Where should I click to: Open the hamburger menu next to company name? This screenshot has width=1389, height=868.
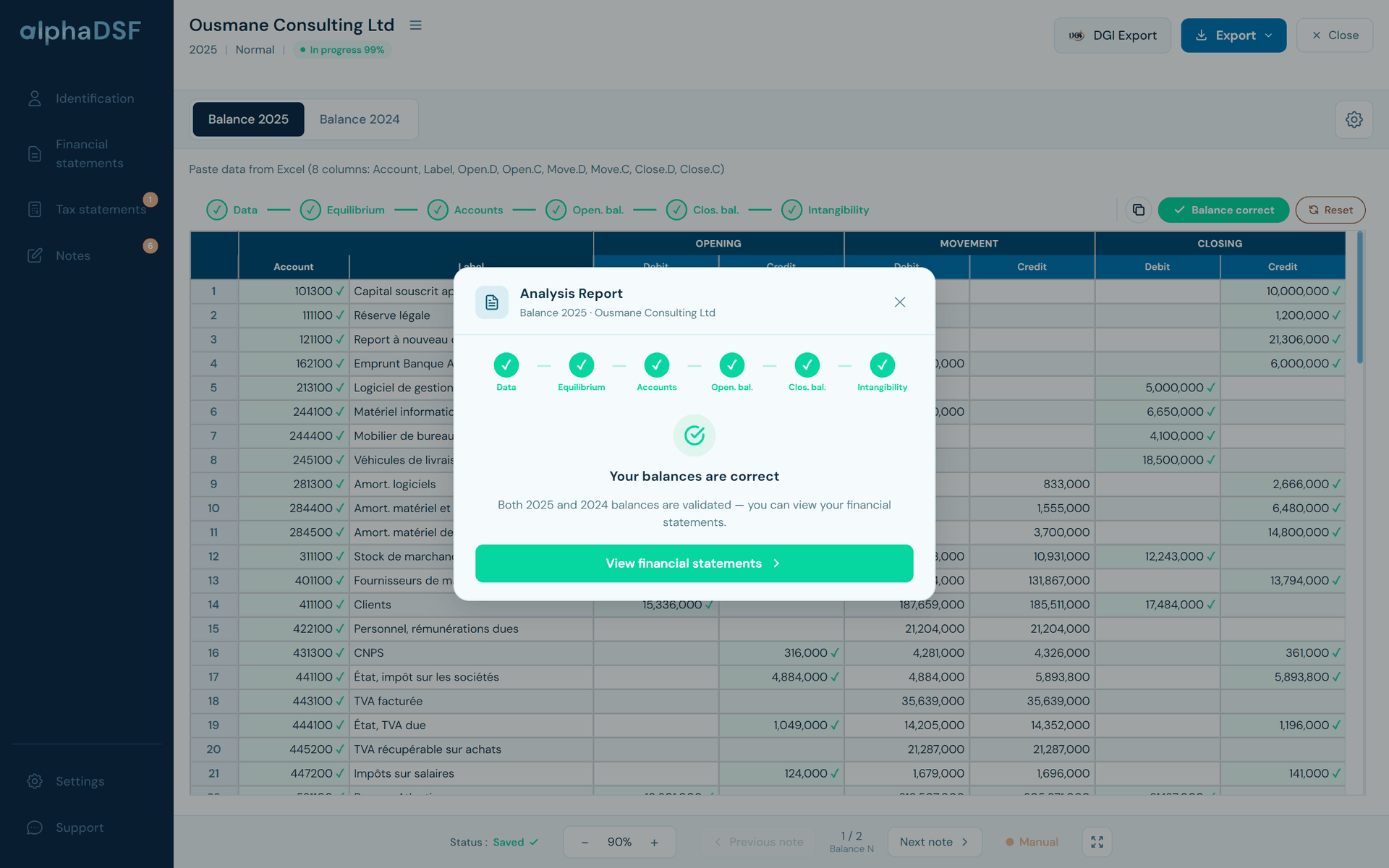pos(415,25)
